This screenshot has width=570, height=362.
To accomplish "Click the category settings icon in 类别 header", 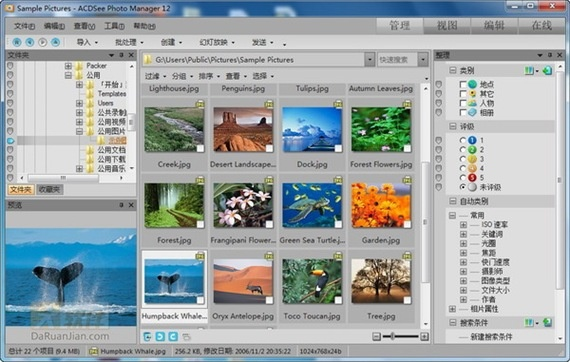I will pos(529,70).
